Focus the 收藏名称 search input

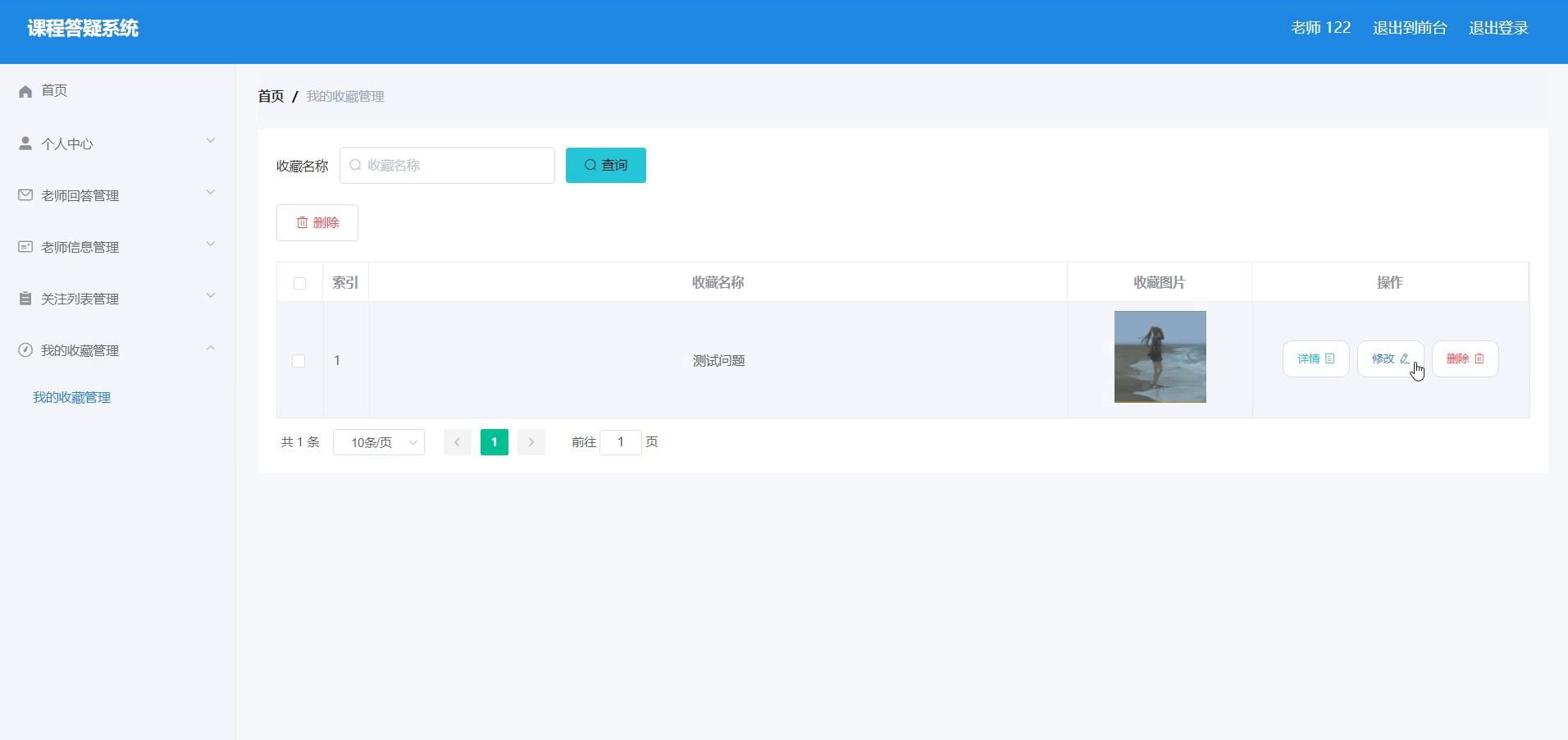pyautogui.click(x=447, y=165)
